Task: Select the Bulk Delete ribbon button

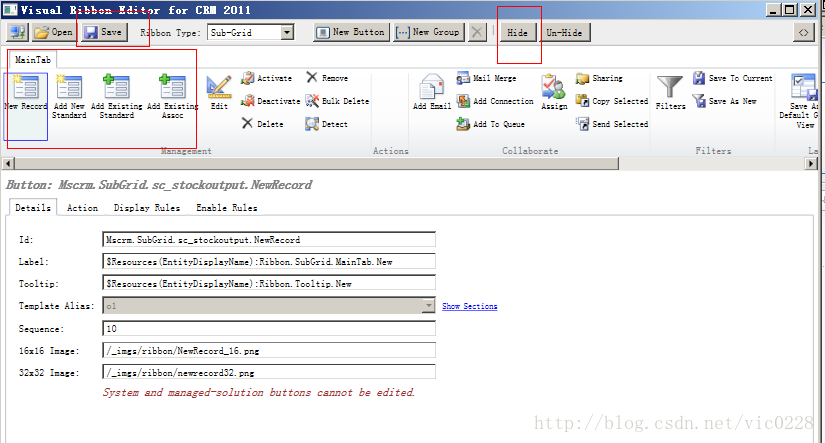Action: tap(337, 101)
